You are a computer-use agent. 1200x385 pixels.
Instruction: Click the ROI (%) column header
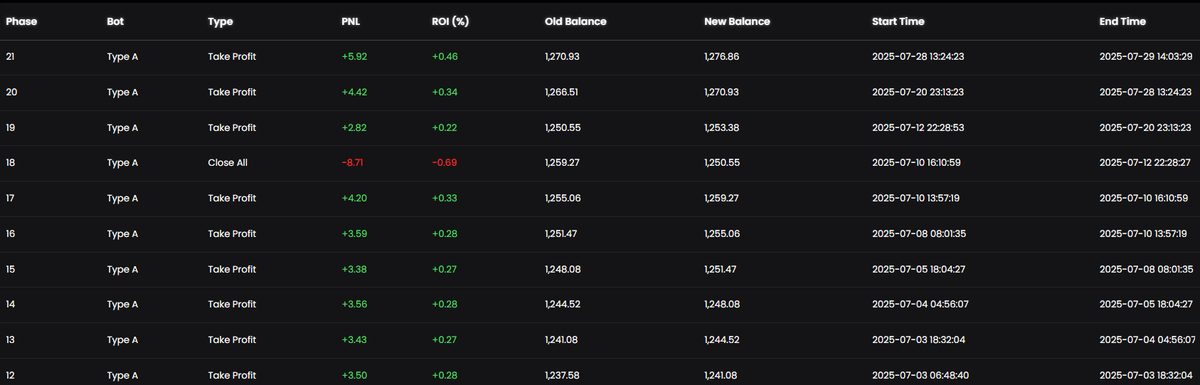point(449,21)
